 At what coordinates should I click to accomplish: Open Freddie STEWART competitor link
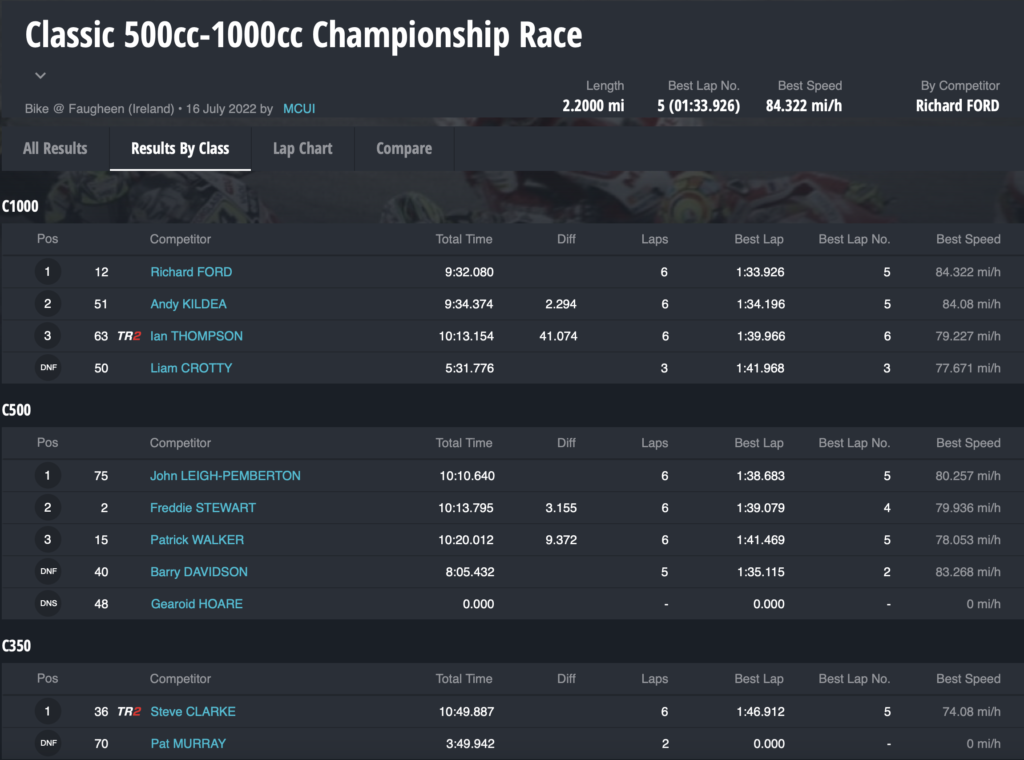(203, 507)
